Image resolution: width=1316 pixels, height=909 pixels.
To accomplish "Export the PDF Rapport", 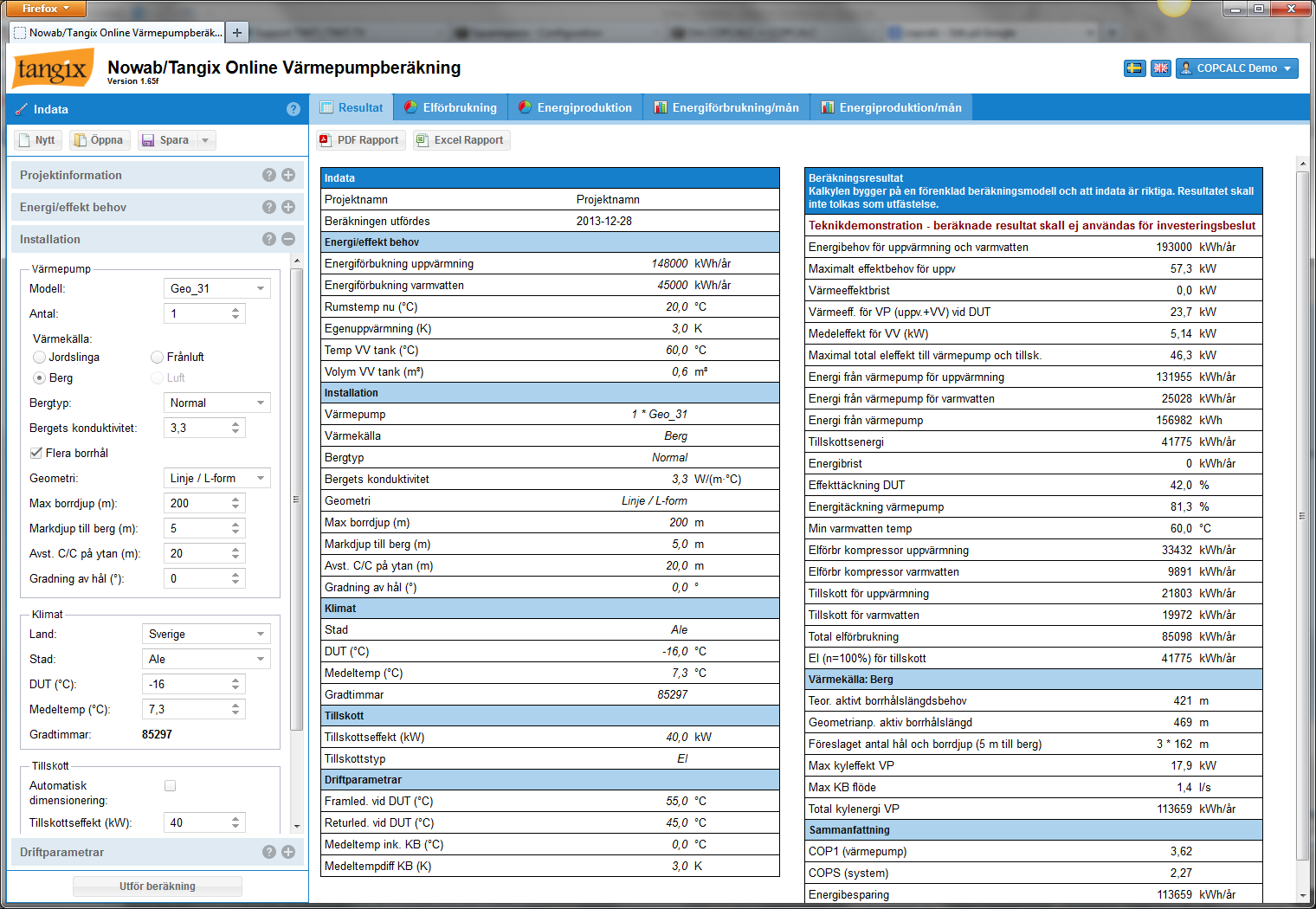I will pyautogui.click(x=359, y=140).
